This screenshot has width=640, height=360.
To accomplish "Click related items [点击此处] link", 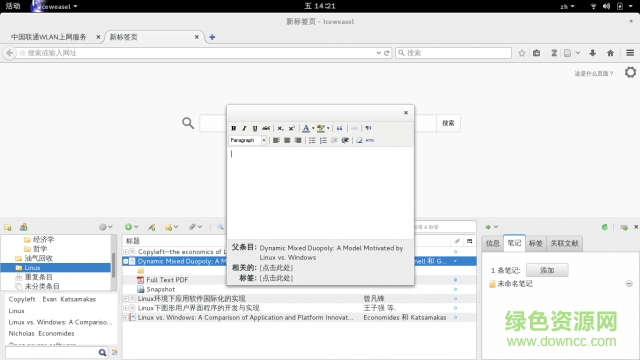I will point(276,268).
